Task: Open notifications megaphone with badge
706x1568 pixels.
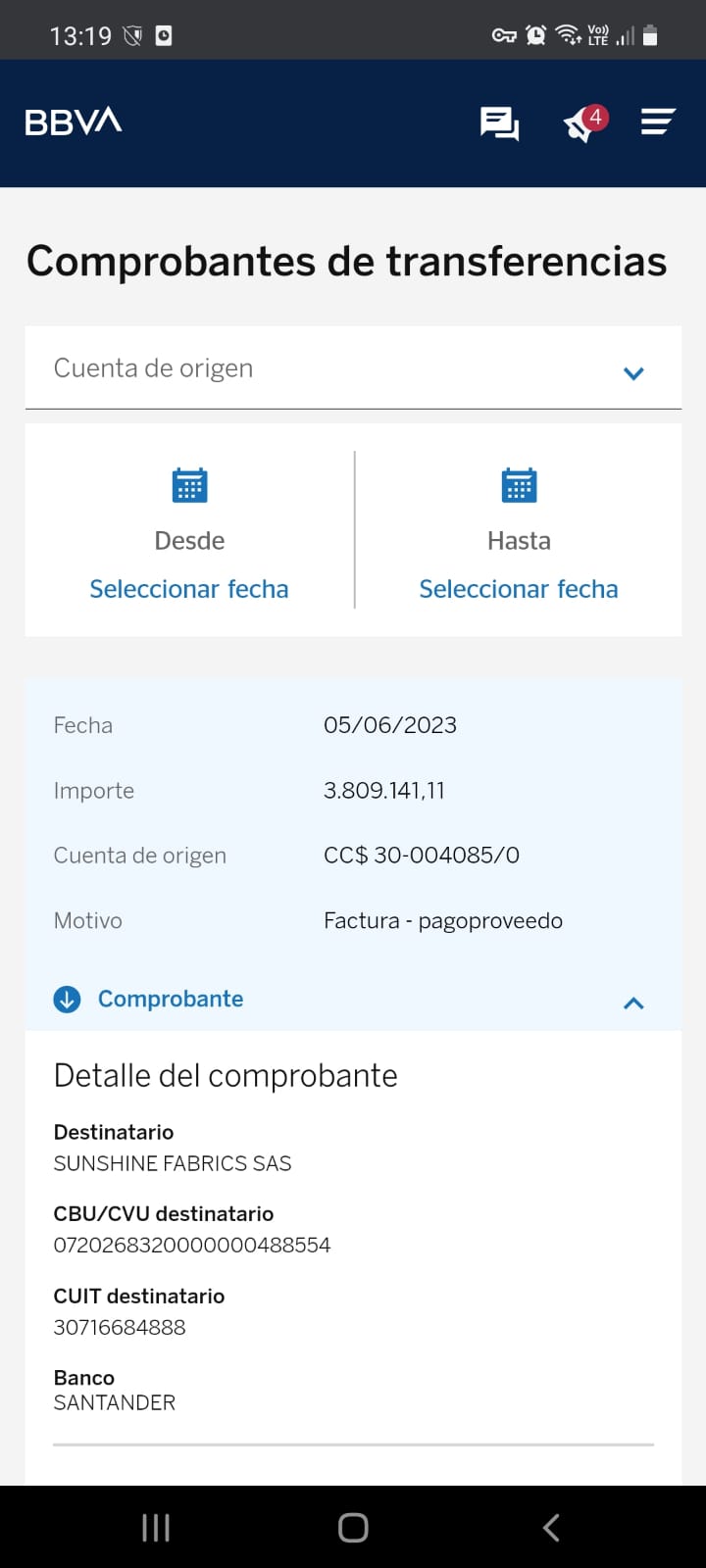Action: [x=582, y=124]
